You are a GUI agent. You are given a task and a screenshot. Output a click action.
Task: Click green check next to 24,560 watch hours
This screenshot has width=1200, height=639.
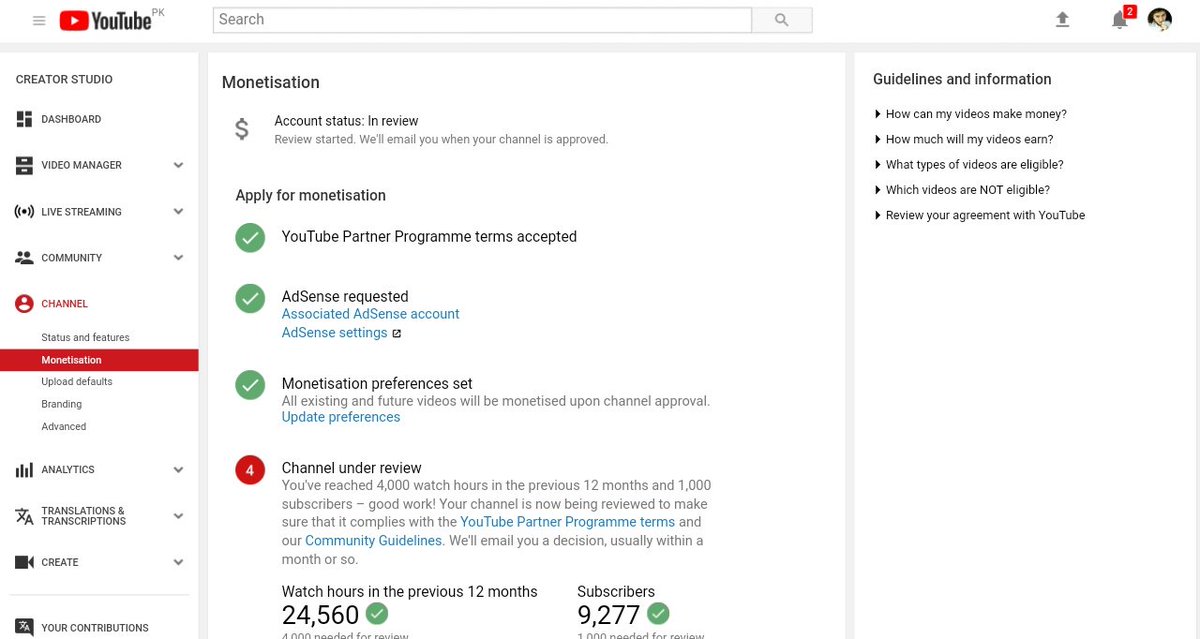coord(377,613)
